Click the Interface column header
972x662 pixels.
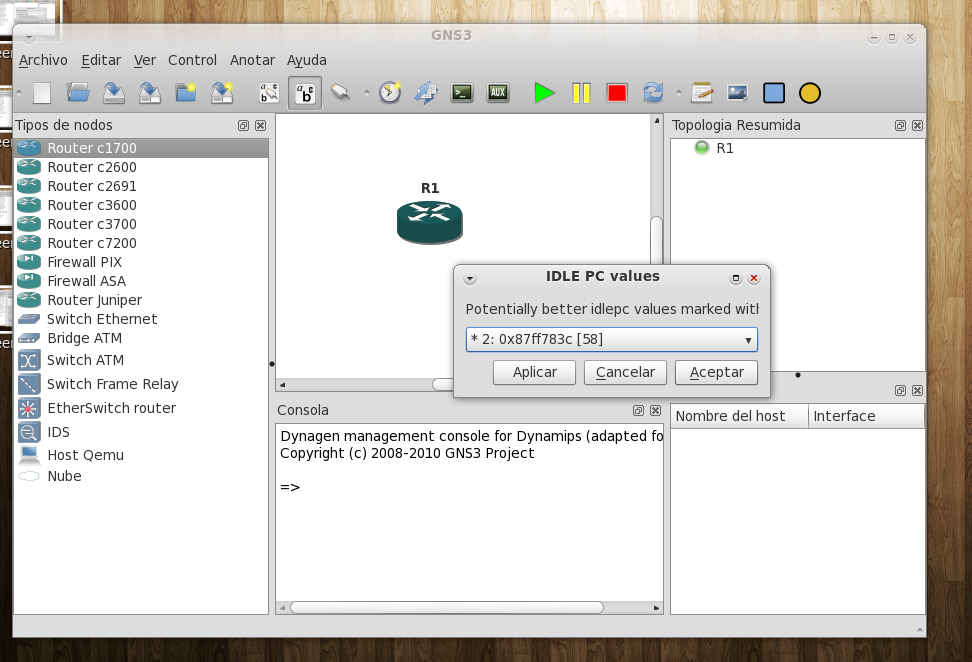[866, 417]
